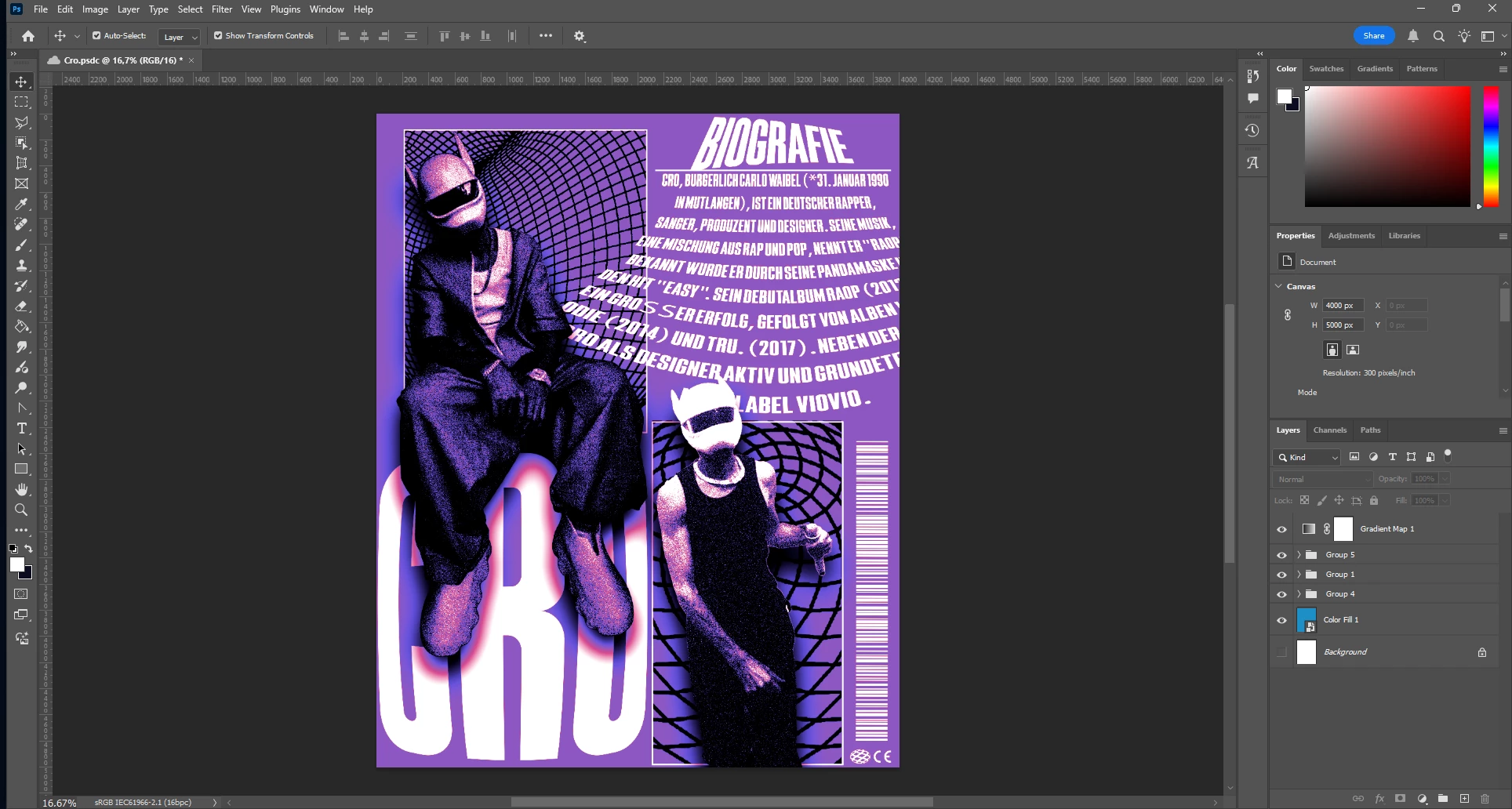Select the Eraser tool
Image resolution: width=1512 pixels, height=809 pixels.
click(x=21, y=306)
